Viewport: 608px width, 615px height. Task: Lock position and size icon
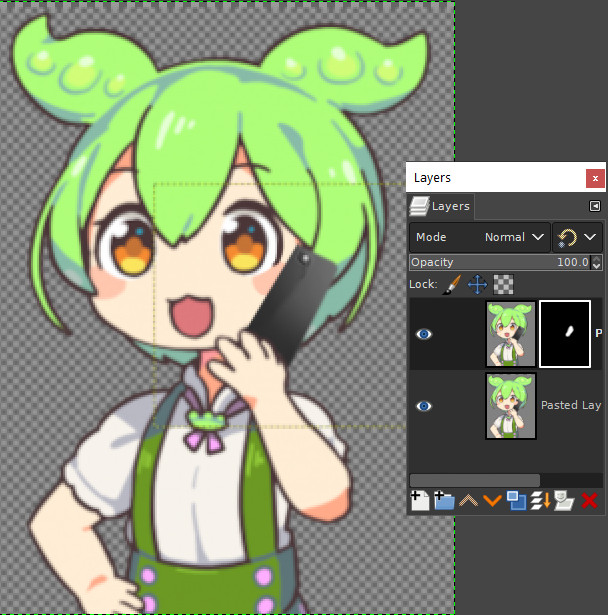coord(477,284)
